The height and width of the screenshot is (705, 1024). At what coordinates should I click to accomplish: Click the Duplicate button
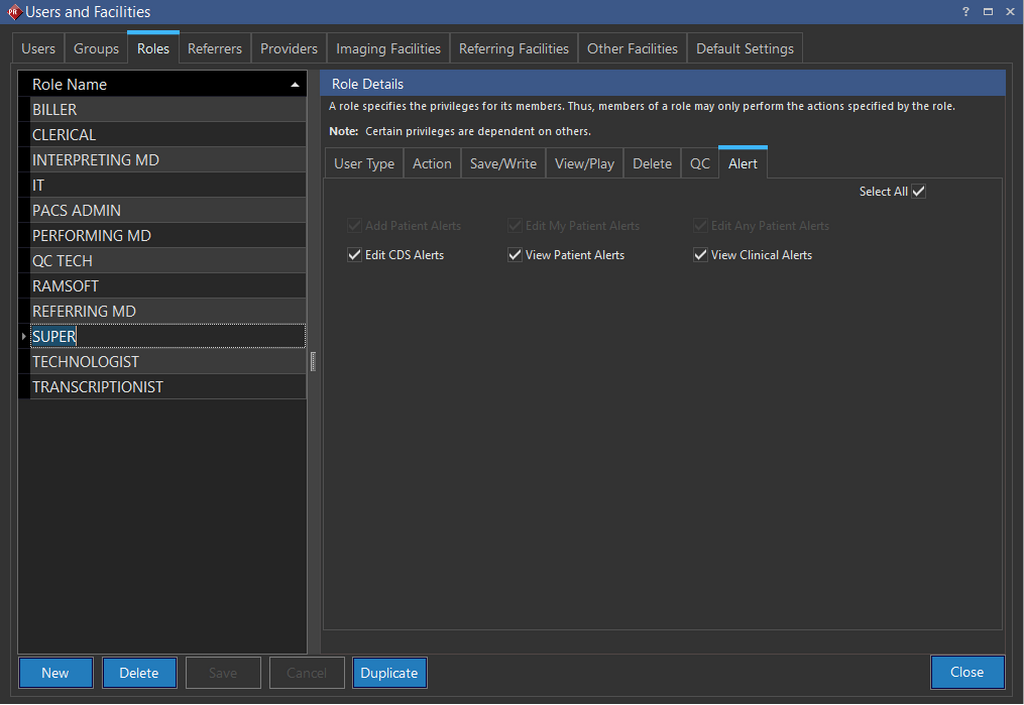389,673
